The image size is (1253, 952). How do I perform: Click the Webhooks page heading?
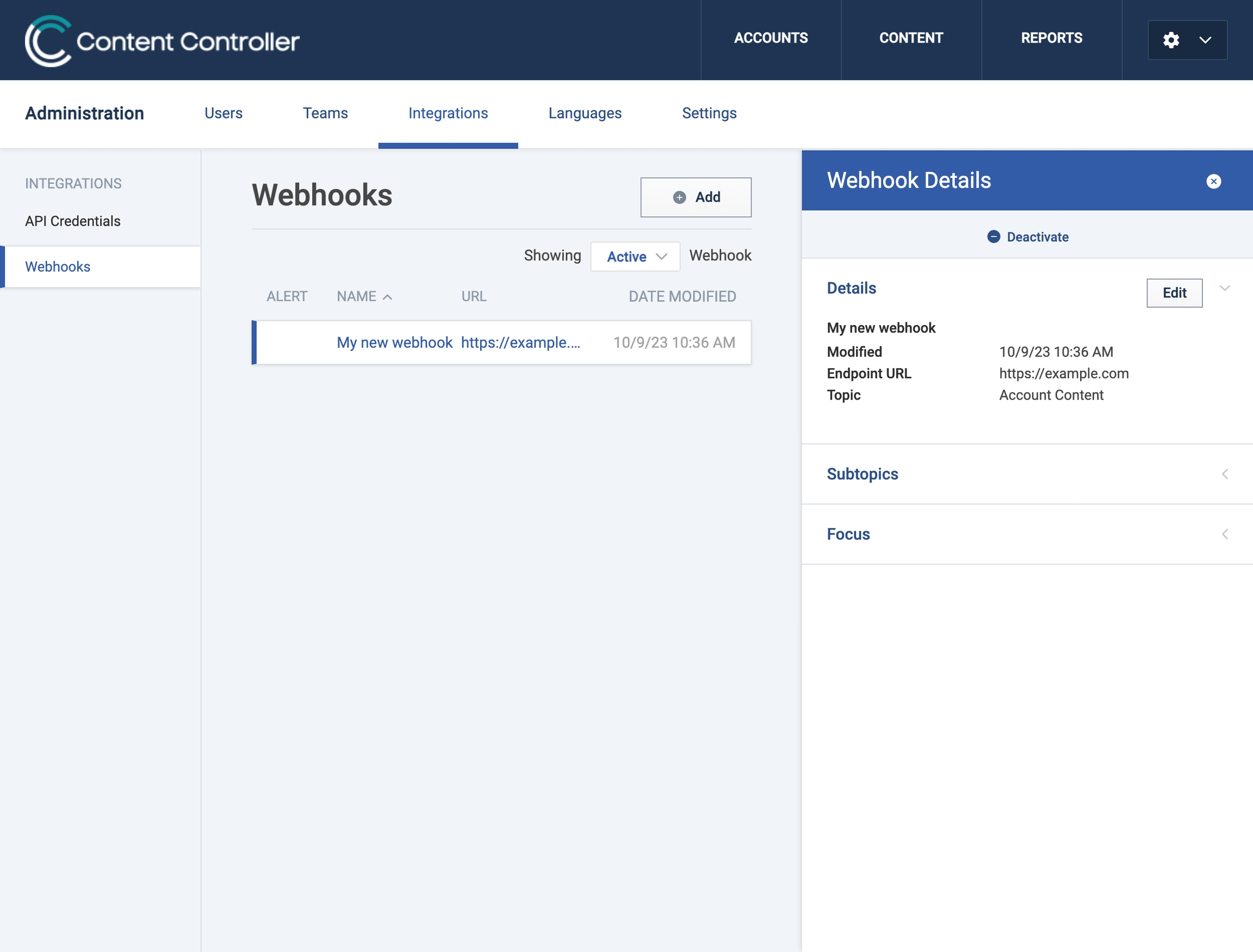point(322,195)
